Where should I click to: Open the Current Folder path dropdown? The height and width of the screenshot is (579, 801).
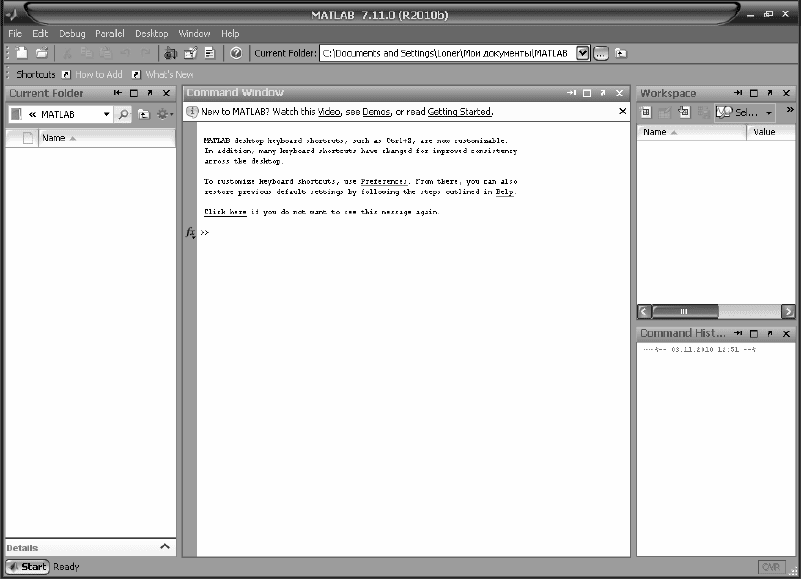(582, 53)
